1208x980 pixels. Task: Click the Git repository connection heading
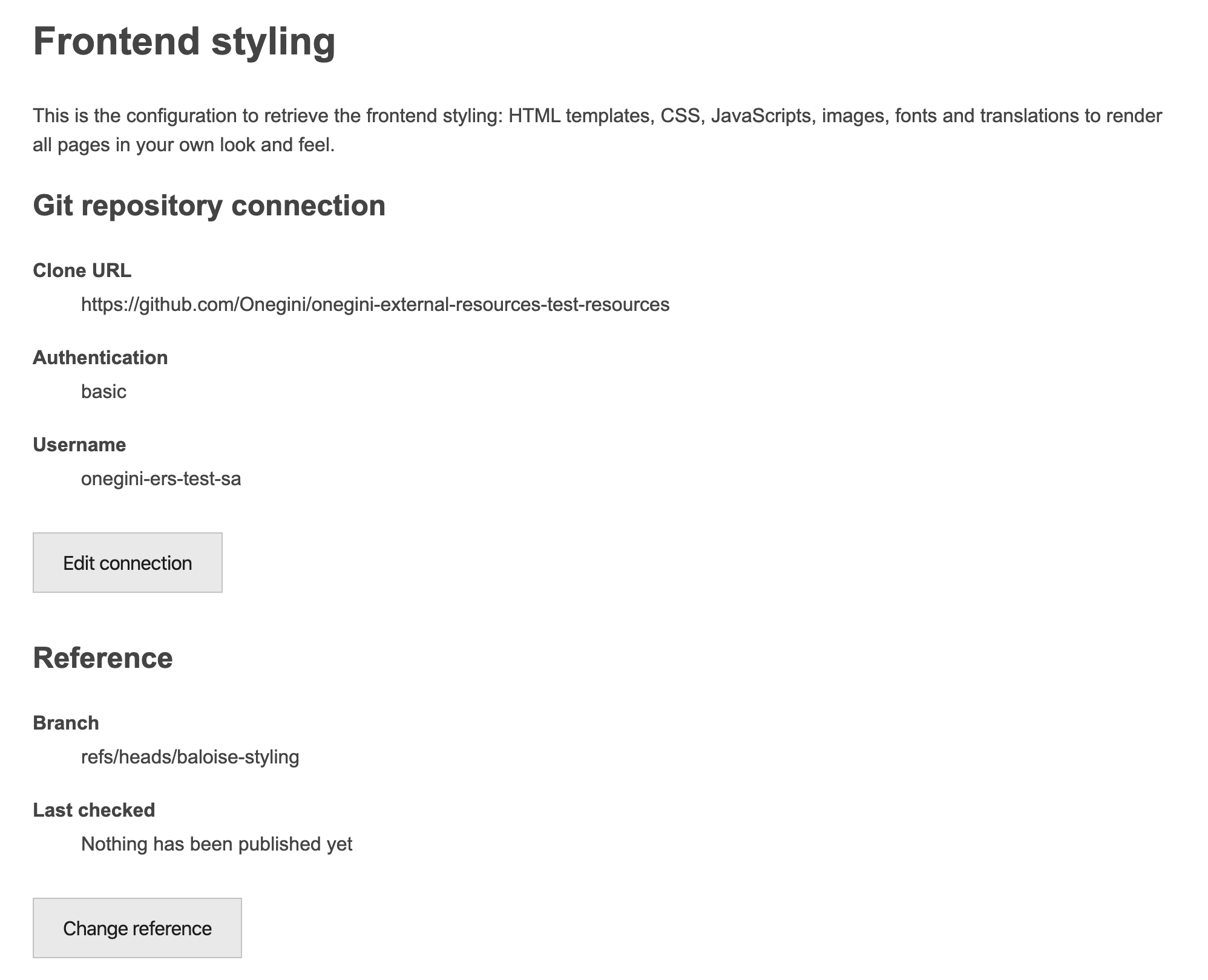pyautogui.click(x=209, y=206)
